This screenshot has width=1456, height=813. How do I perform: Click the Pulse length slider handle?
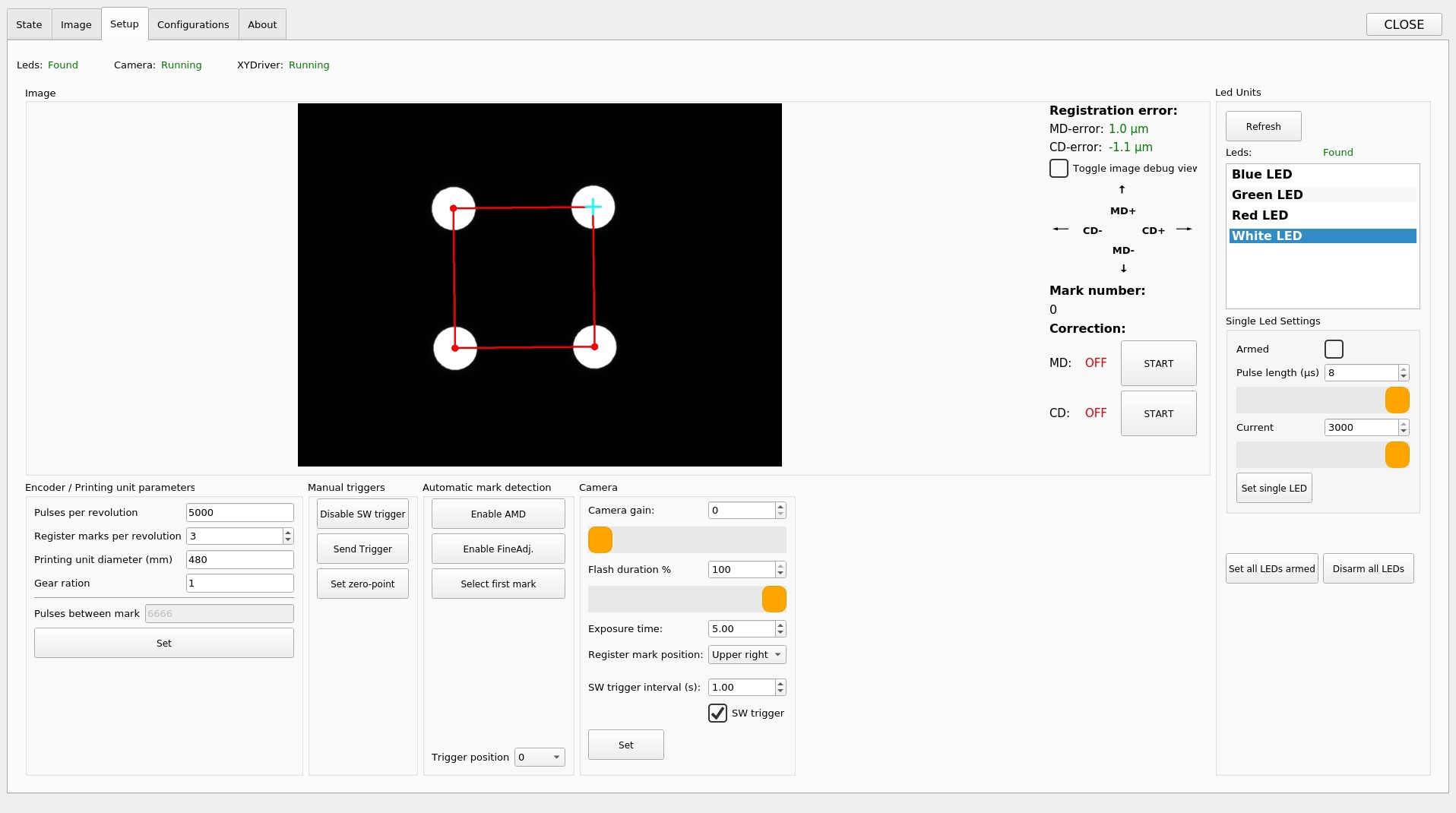tap(1397, 400)
